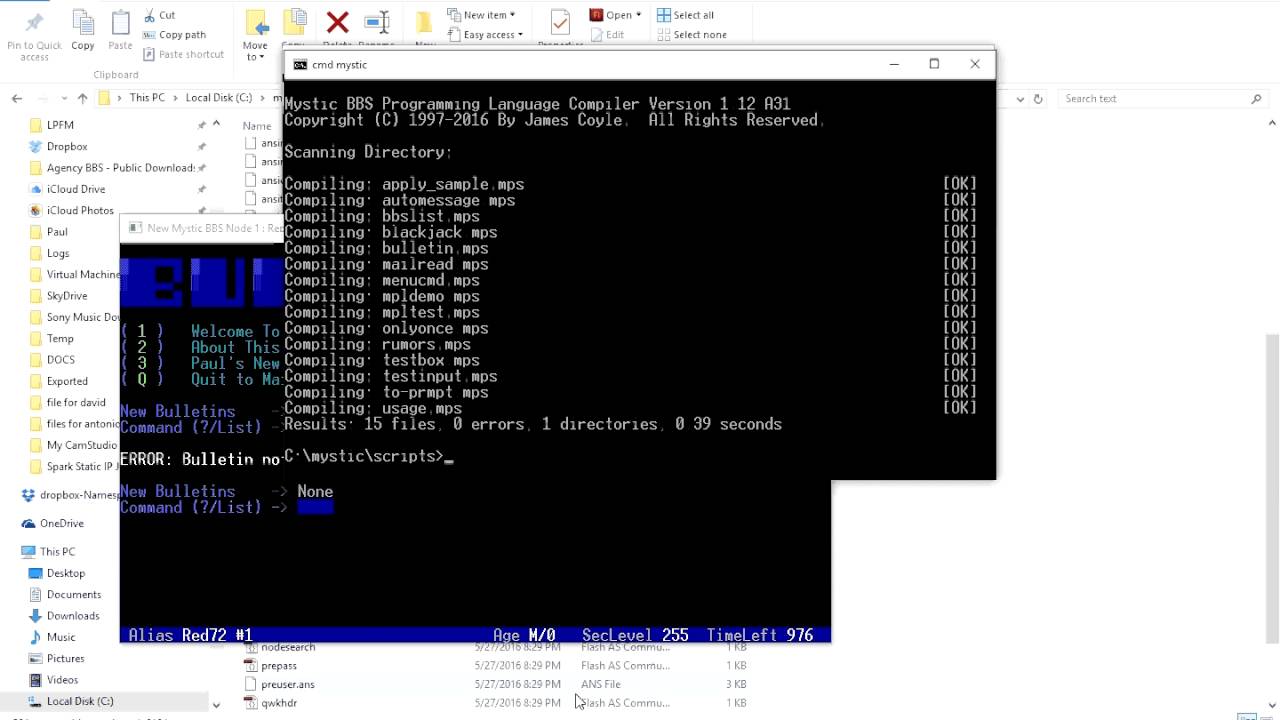Click the Up one level arrow
The width and height of the screenshot is (1280, 720).
pos(82,98)
